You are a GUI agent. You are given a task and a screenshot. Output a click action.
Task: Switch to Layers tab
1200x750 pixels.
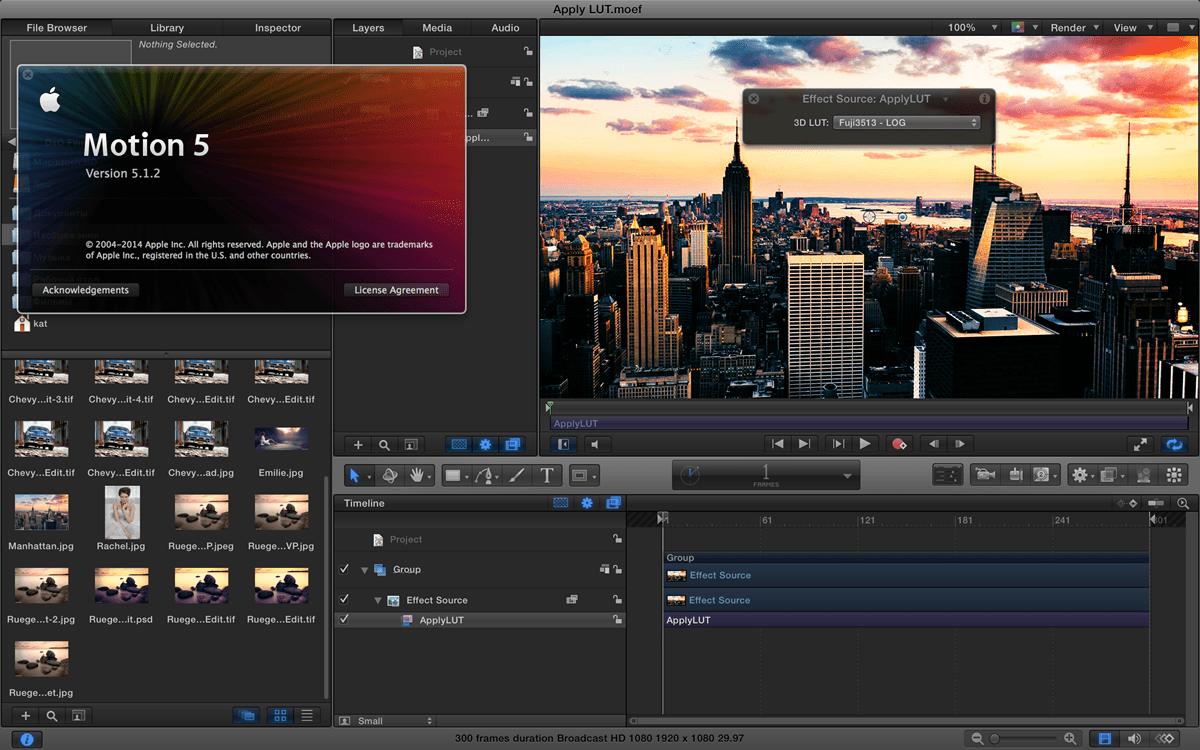[368, 28]
